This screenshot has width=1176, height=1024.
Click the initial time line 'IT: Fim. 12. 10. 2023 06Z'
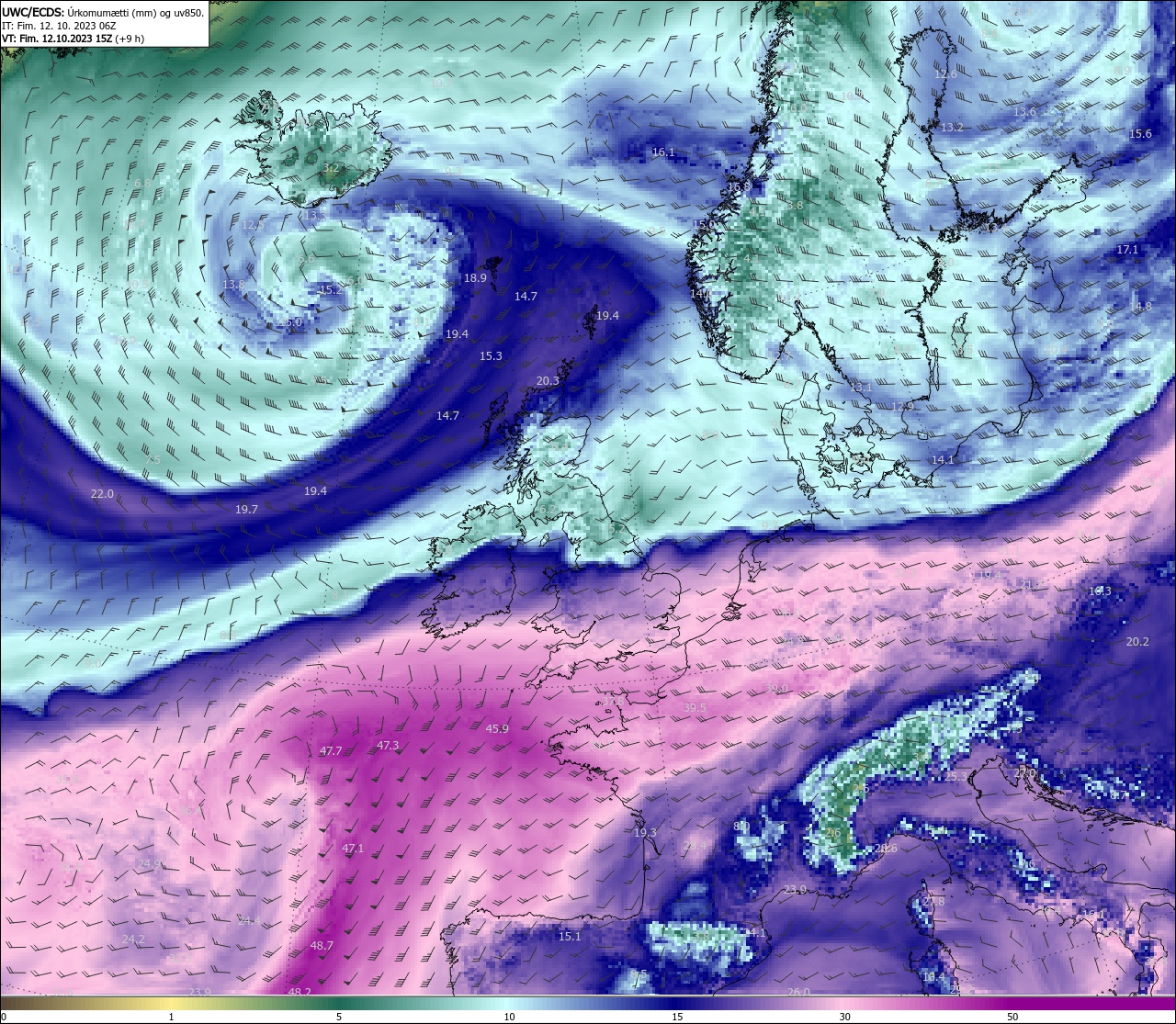[x=57, y=26]
